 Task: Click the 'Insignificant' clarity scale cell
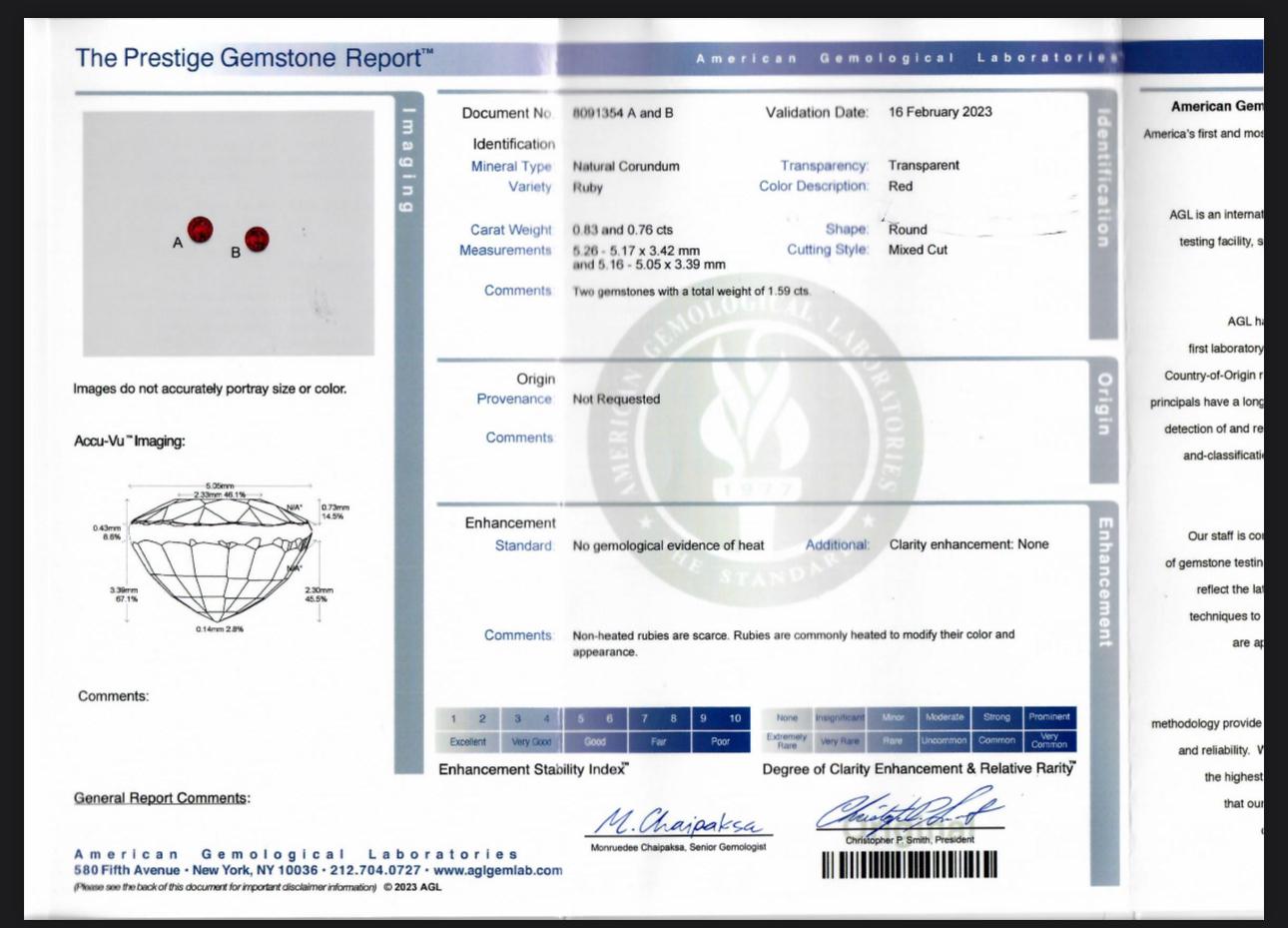click(x=840, y=717)
